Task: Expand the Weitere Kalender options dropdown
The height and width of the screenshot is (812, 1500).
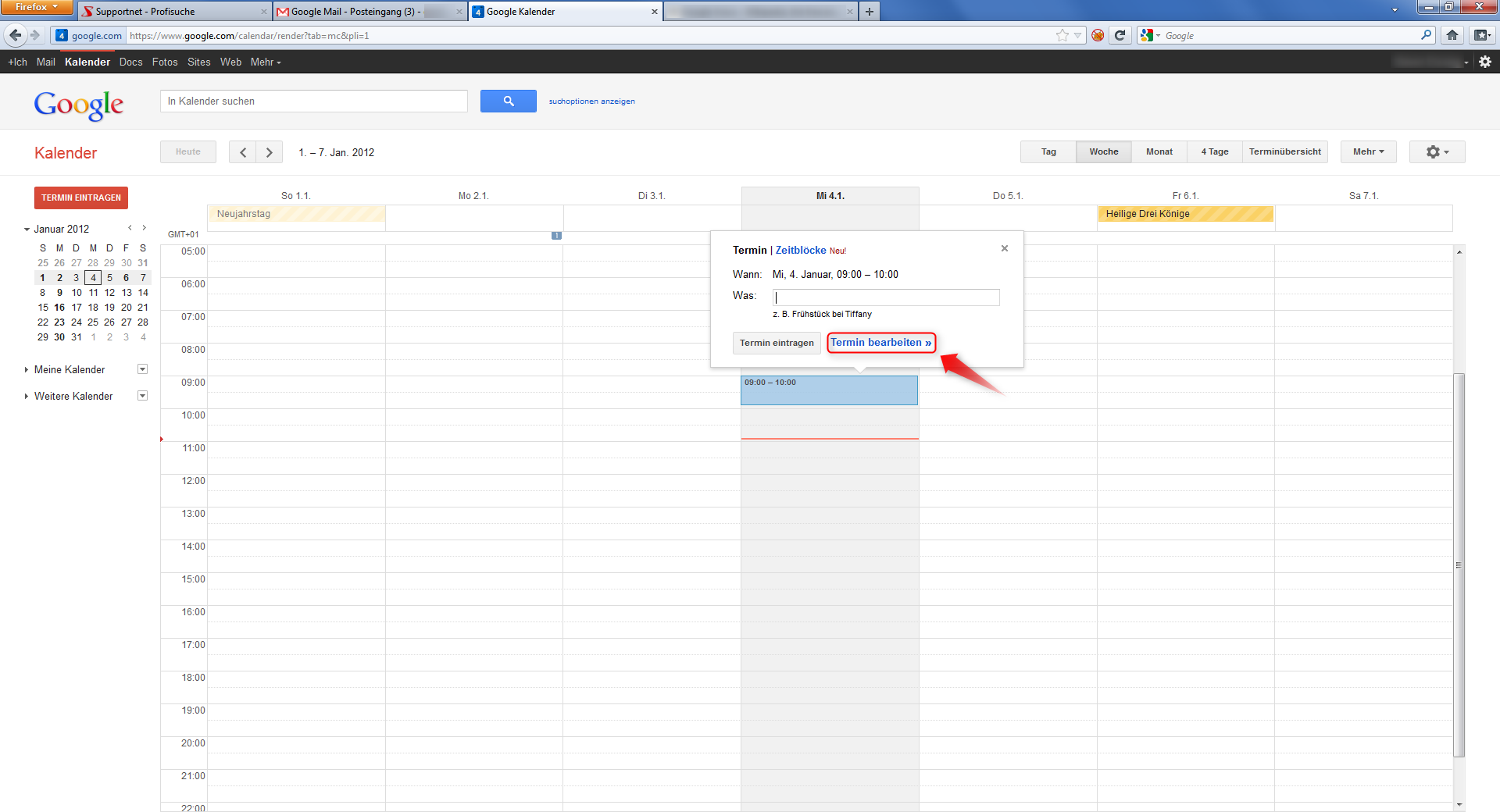Action: [142, 395]
